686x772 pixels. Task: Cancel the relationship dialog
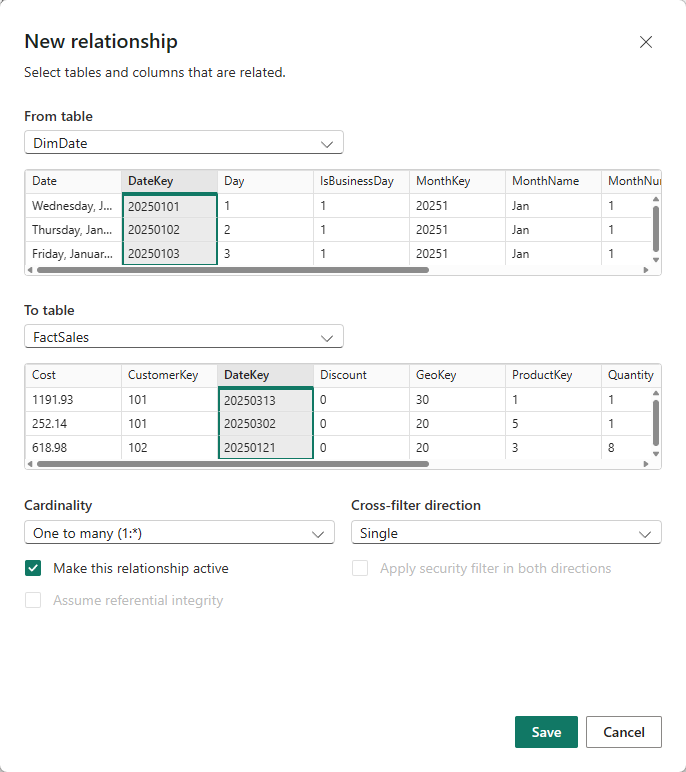[x=623, y=732]
